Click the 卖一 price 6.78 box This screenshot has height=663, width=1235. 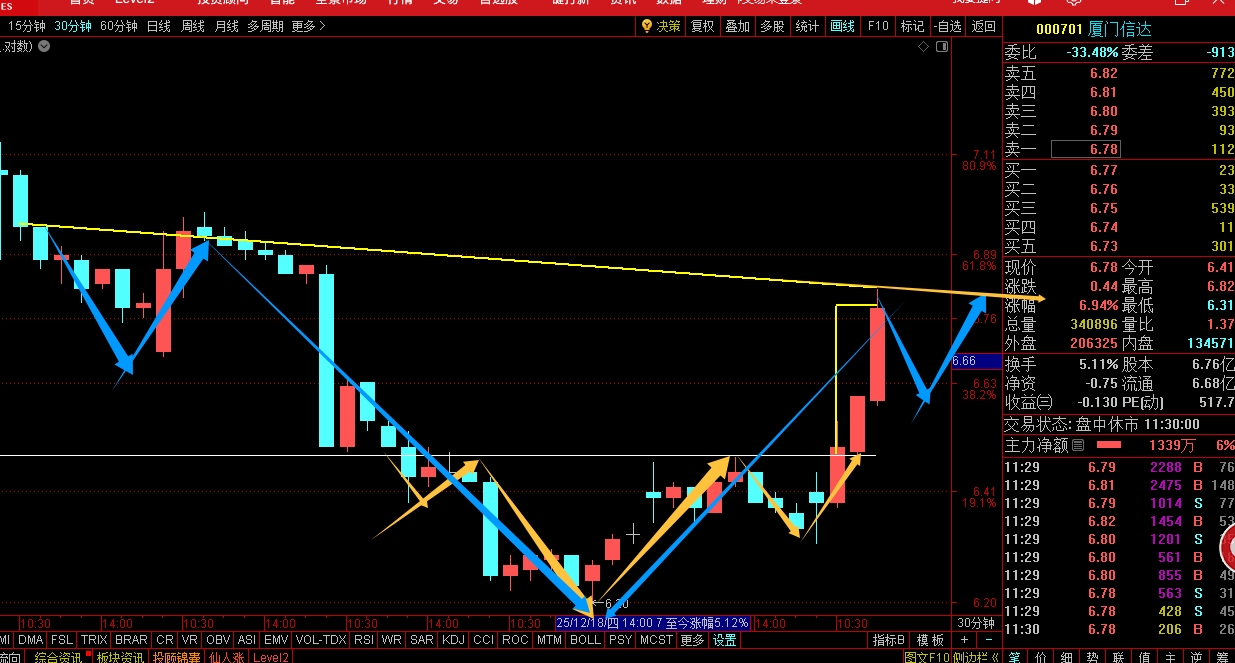coord(1085,149)
